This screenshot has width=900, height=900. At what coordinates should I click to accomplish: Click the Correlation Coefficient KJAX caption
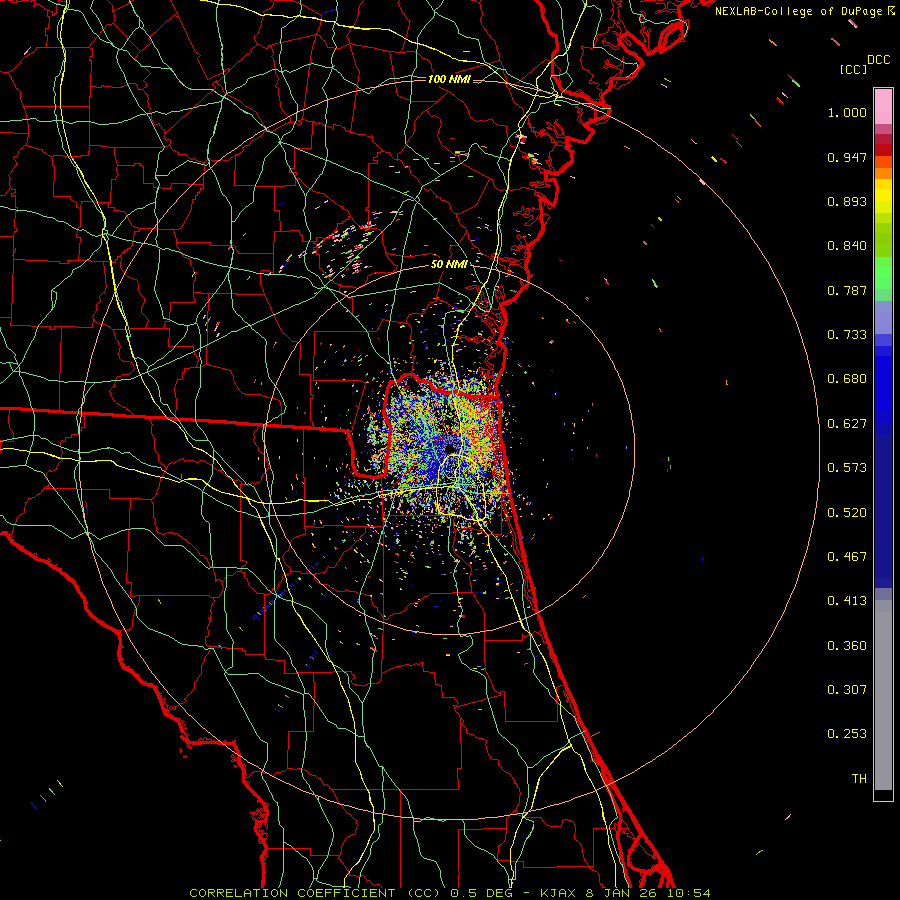pos(450,893)
